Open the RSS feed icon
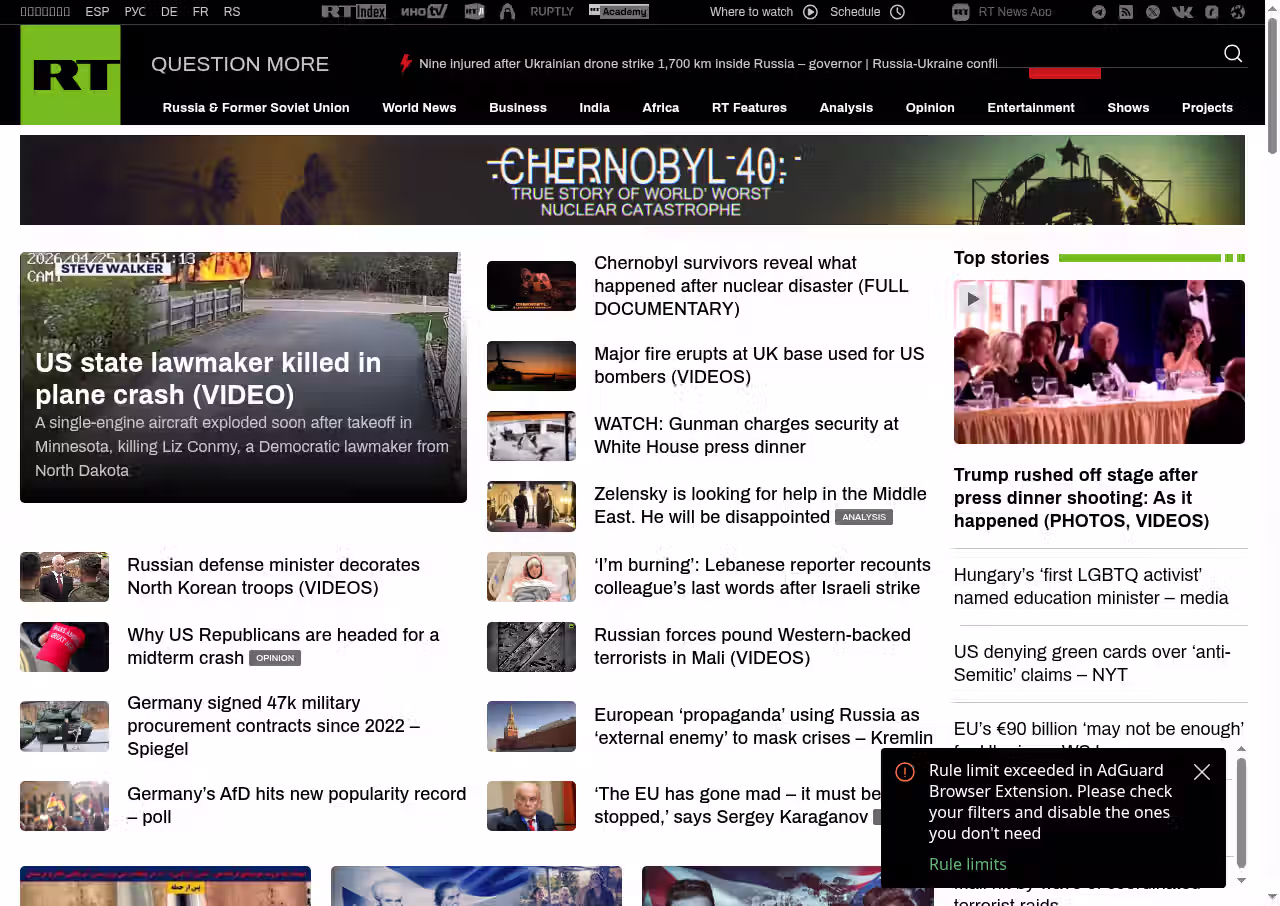 click(x=1126, y=12)
